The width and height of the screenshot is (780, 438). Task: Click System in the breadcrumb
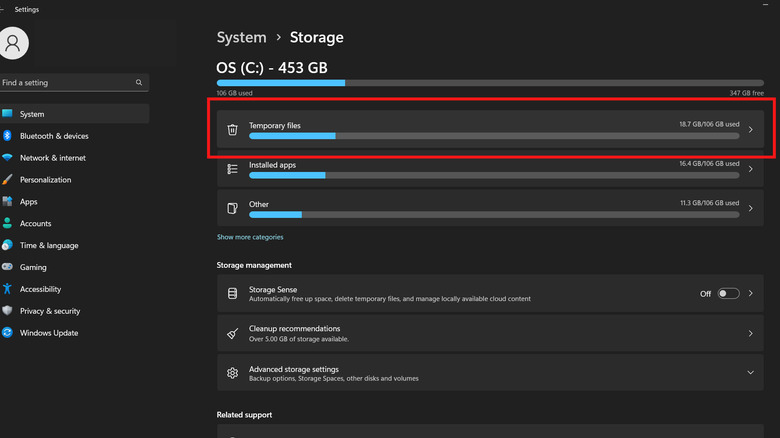coord(241,37)
